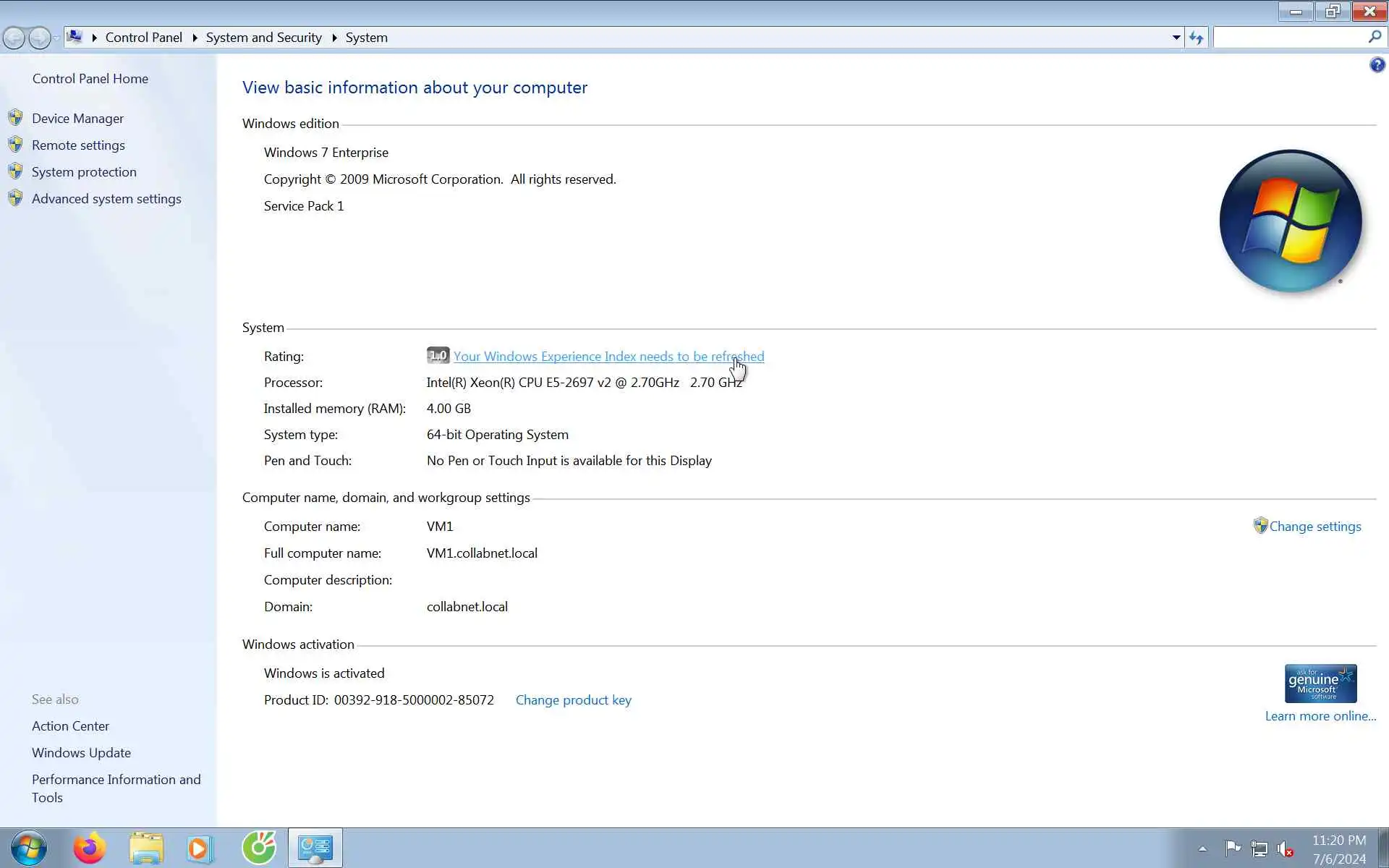Open Firefox from the taskbar
Image resolution: width=1389 pixels, height=868 pixels.
90,848
